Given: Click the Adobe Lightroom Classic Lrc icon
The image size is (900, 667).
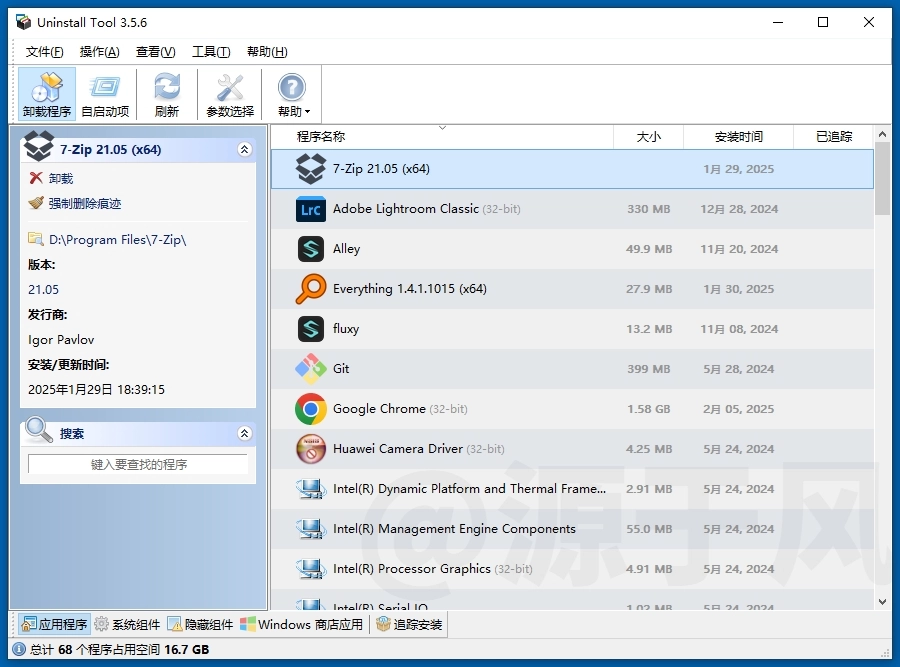Looking at the screenshot, I should (x=311, y=209).
